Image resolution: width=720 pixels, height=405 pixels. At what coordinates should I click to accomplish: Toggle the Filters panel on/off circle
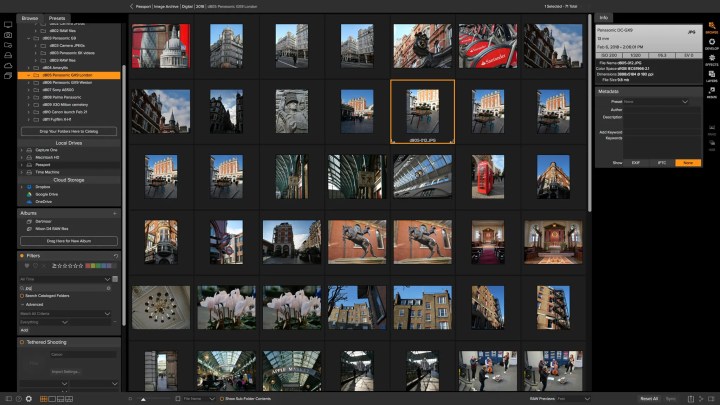pos(22,256)
